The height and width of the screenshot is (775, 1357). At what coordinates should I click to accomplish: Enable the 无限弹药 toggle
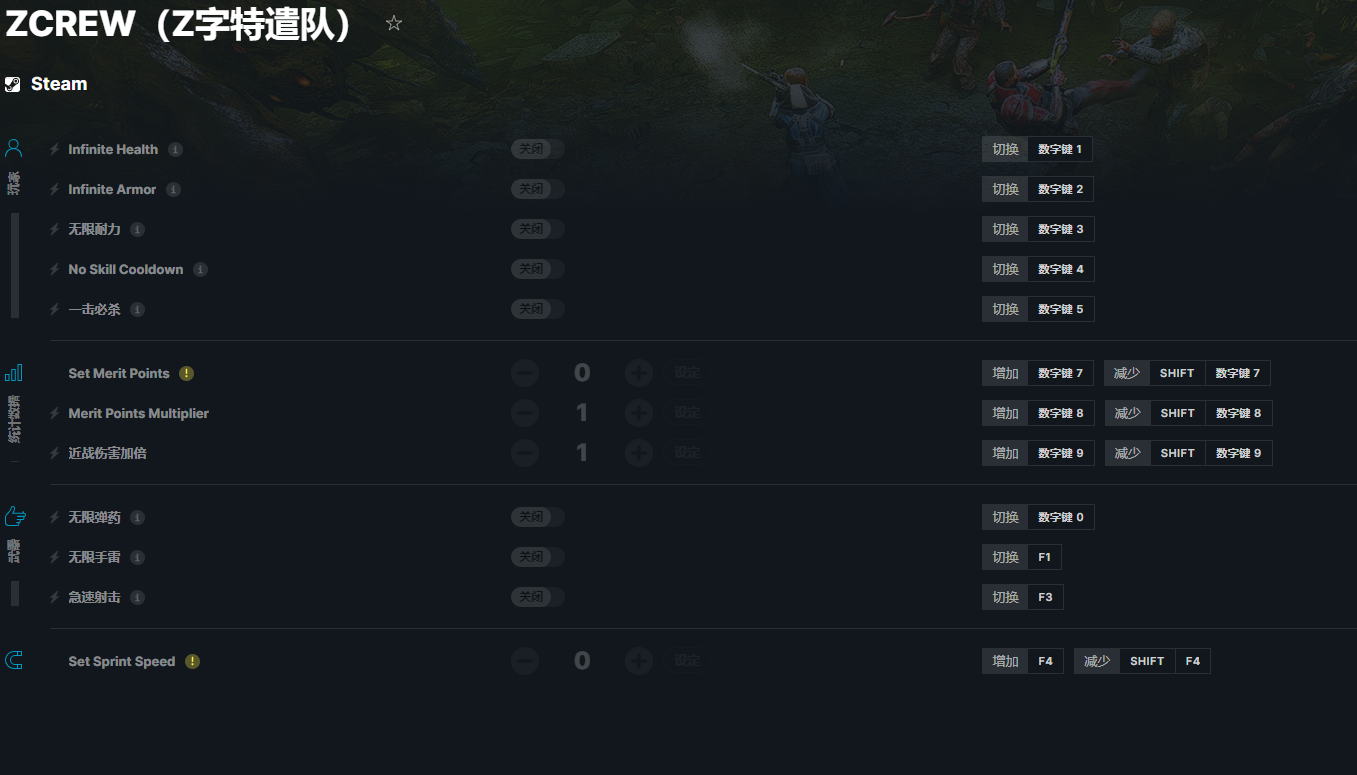538,517
